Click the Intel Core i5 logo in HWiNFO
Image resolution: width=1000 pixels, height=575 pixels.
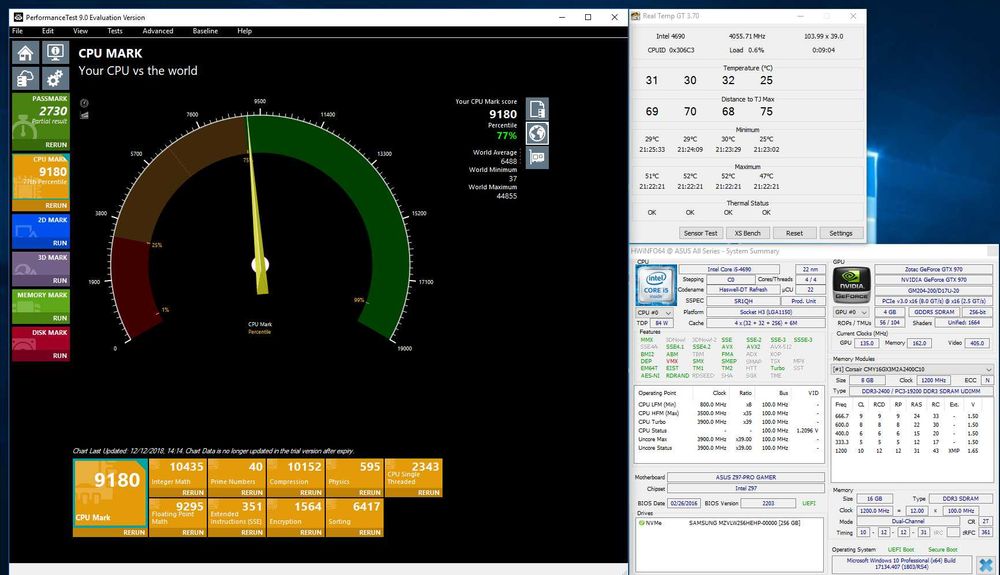(x=656, y=284)
